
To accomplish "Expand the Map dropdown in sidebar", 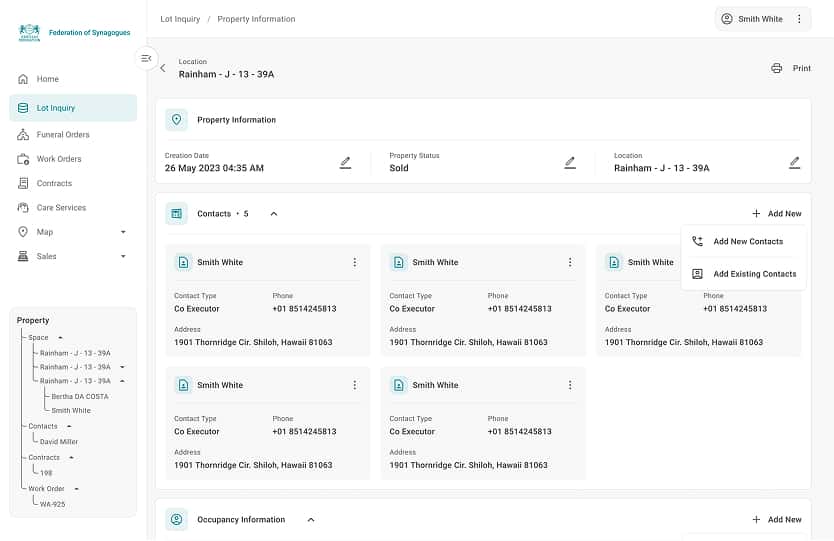I will [123, 232].
